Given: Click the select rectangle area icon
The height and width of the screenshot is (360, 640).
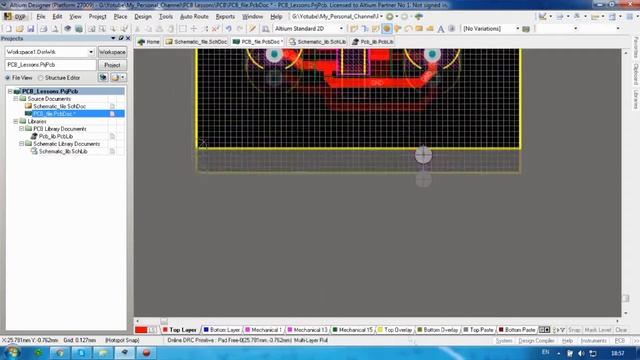Looking at the screenshot, I should coord(183,29).
